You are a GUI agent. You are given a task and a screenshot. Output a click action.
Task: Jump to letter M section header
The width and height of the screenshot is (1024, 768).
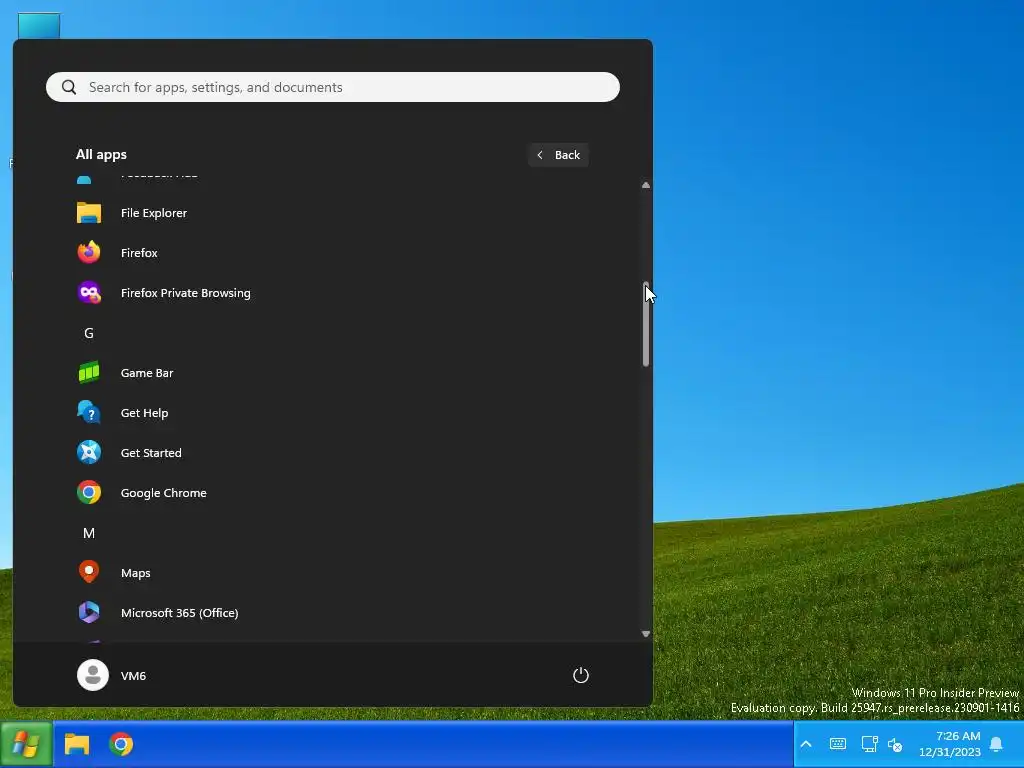click(x=89, y=533)
